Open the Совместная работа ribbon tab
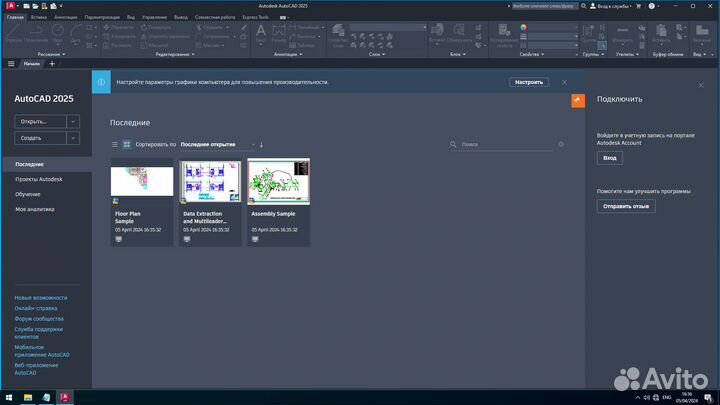Image resolution: width=720 pixels, height=405 pixels. click(x=215, y=17)
